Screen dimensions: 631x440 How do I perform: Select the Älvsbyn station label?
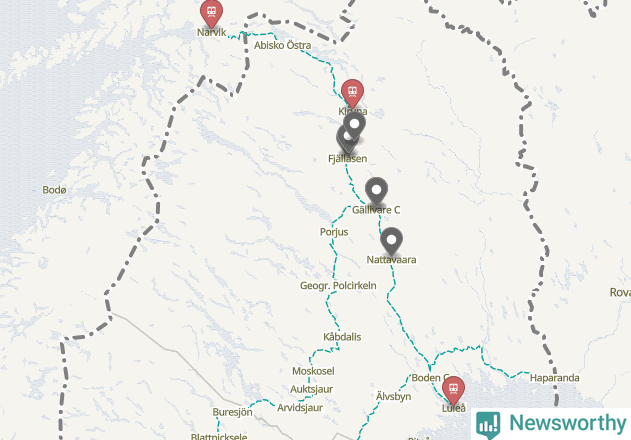pos(394,396)
